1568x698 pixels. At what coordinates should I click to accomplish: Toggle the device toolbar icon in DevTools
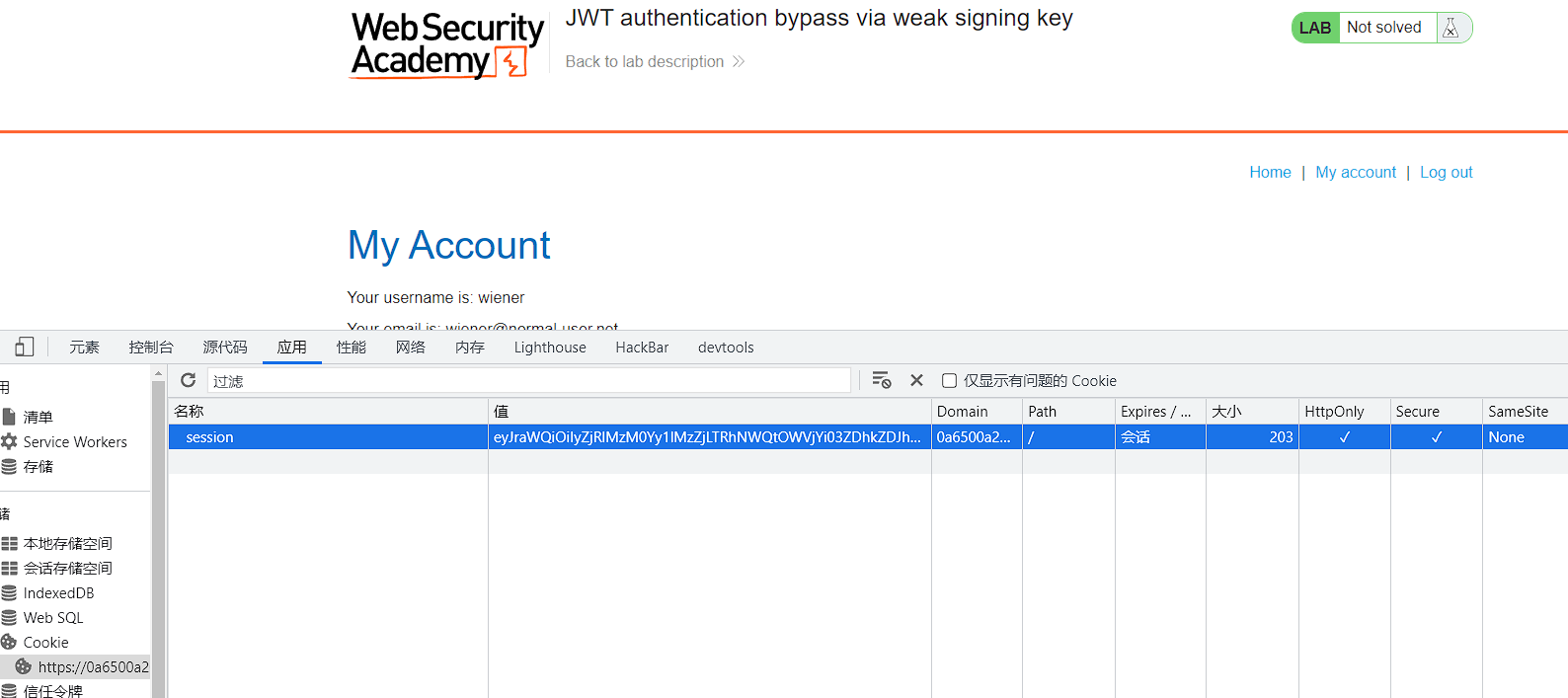point(25,347)
